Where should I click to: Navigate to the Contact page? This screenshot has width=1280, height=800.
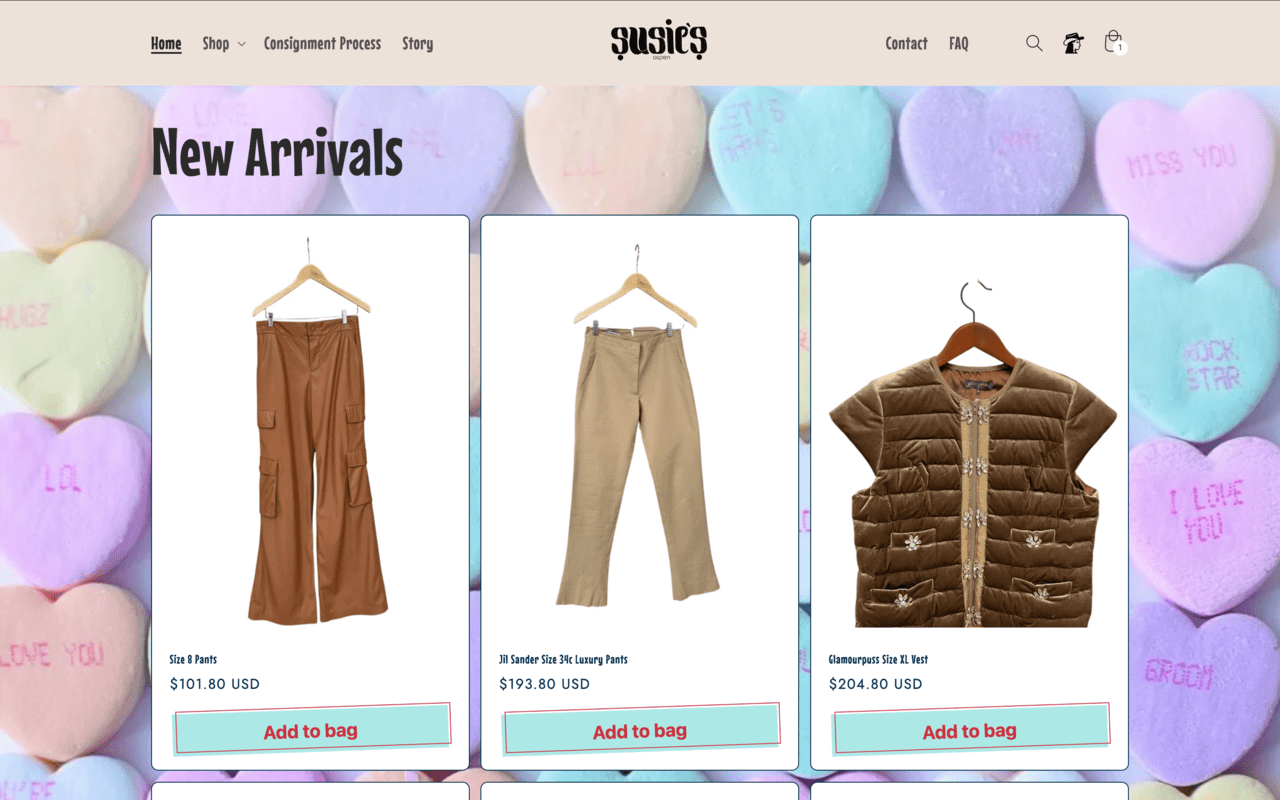tap(906, 43)
